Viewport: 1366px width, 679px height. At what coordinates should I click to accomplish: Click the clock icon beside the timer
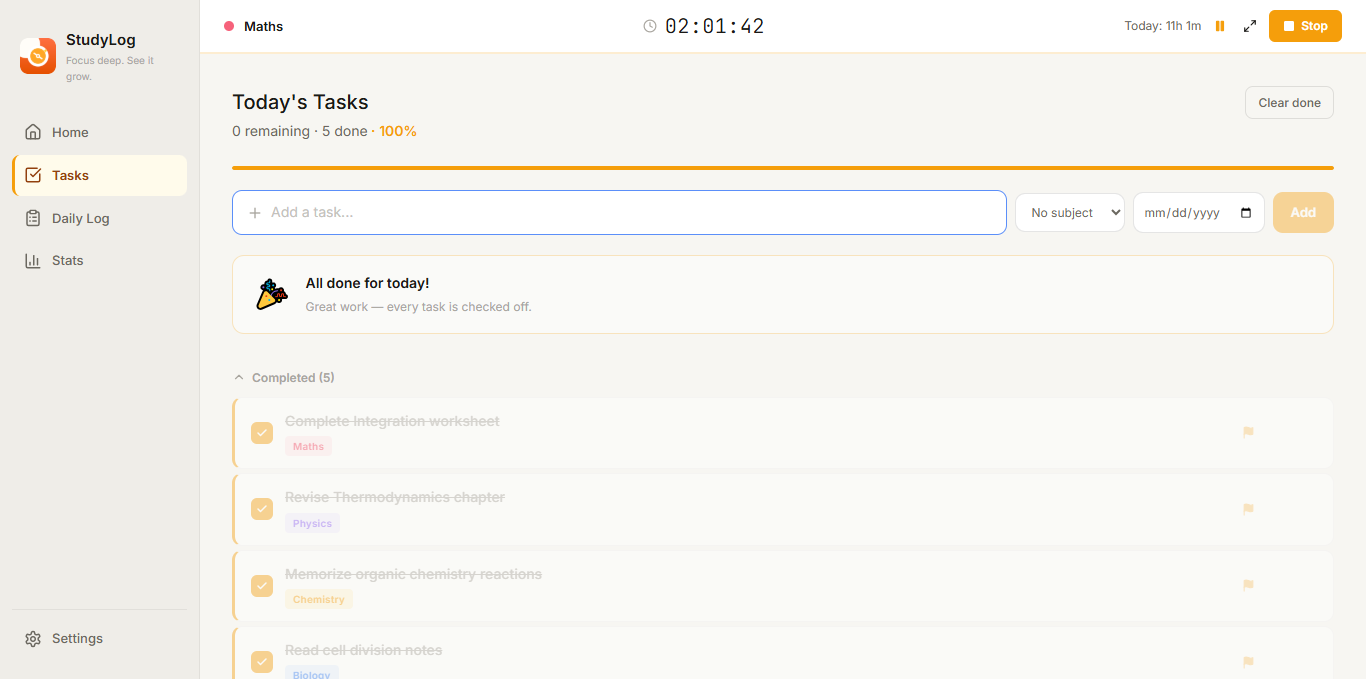coord(650,26)
